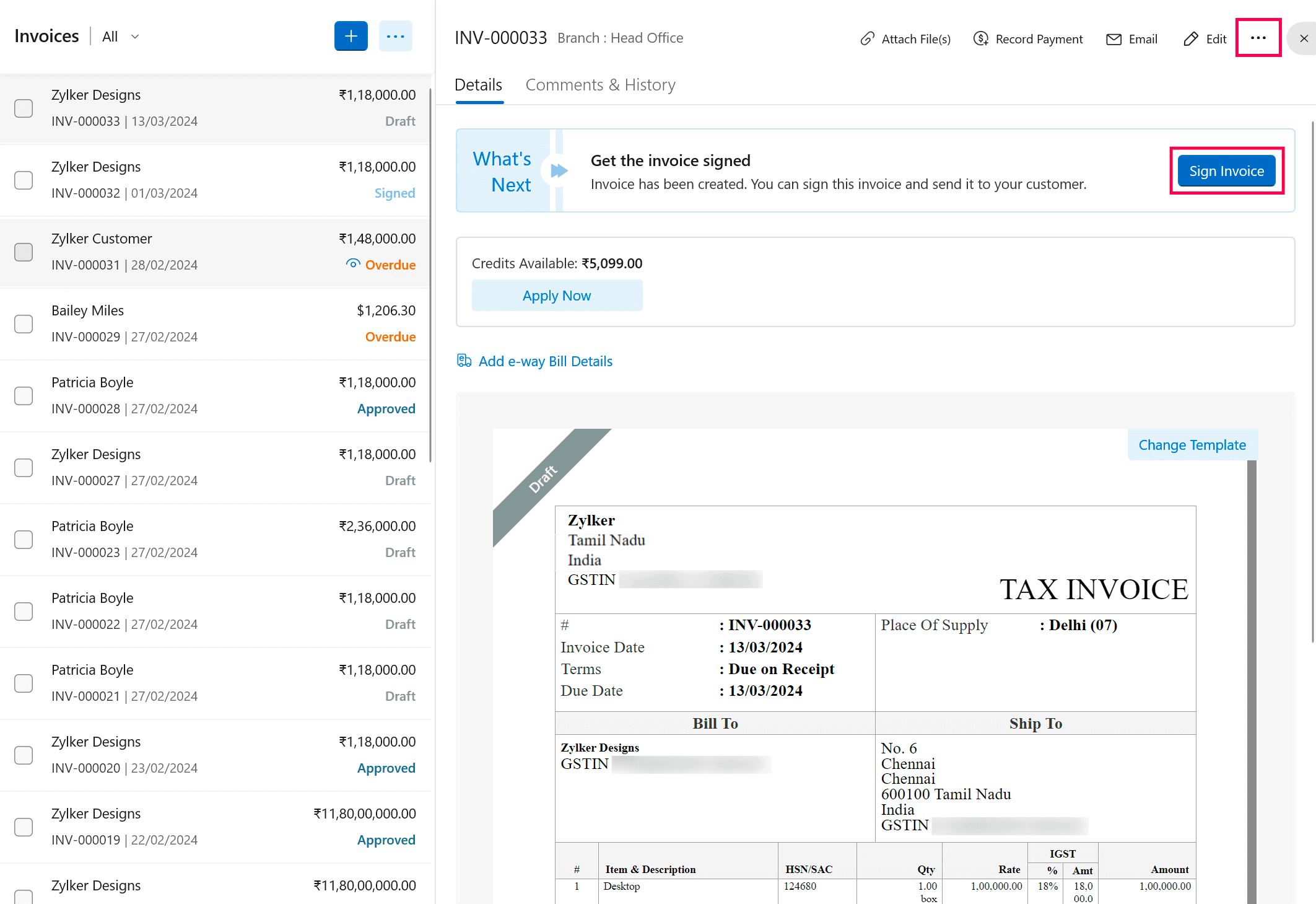
Task: Open the All invoices filter dropdown
Action: point(120,36)
